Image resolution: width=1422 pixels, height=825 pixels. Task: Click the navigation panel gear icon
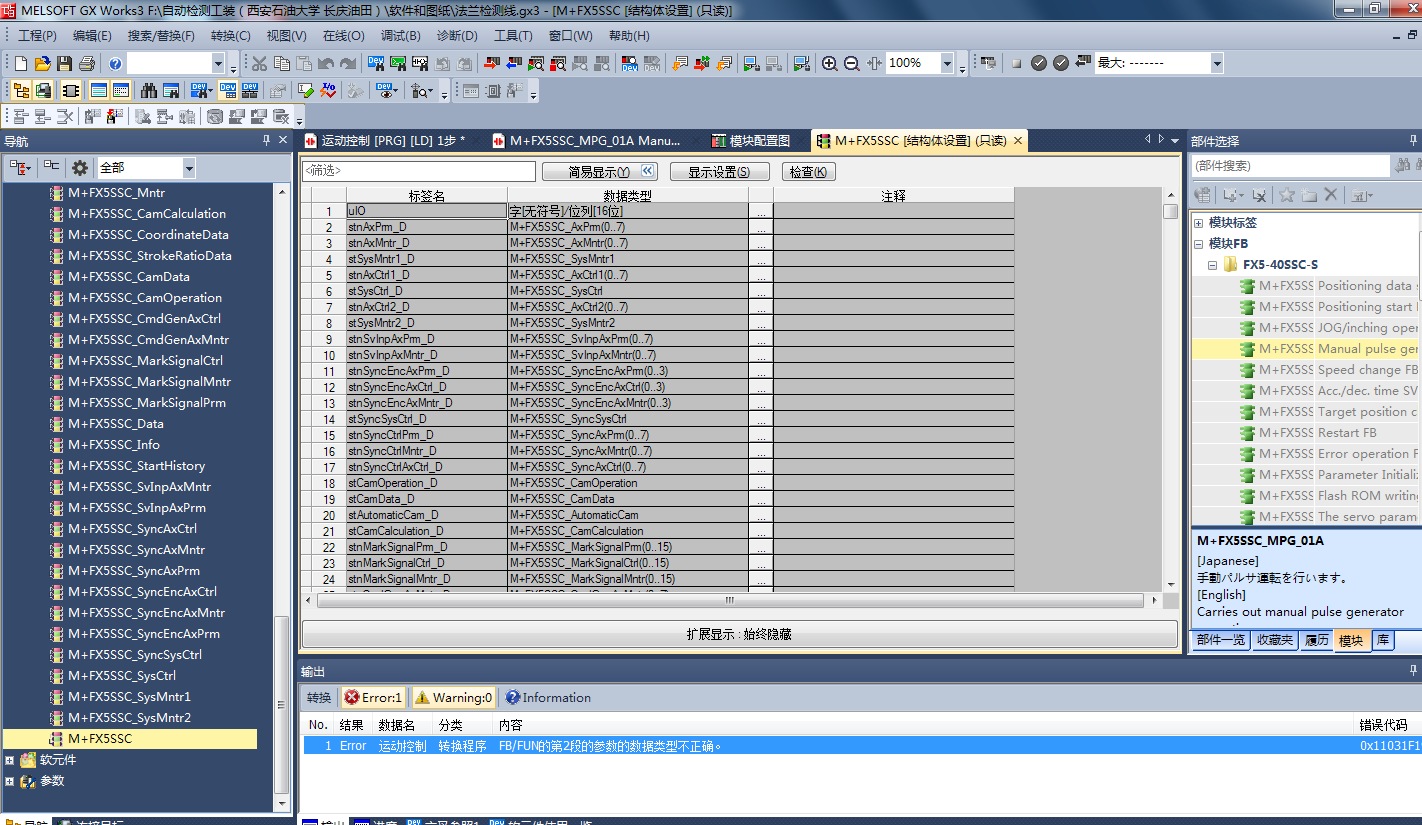[80, 168]
